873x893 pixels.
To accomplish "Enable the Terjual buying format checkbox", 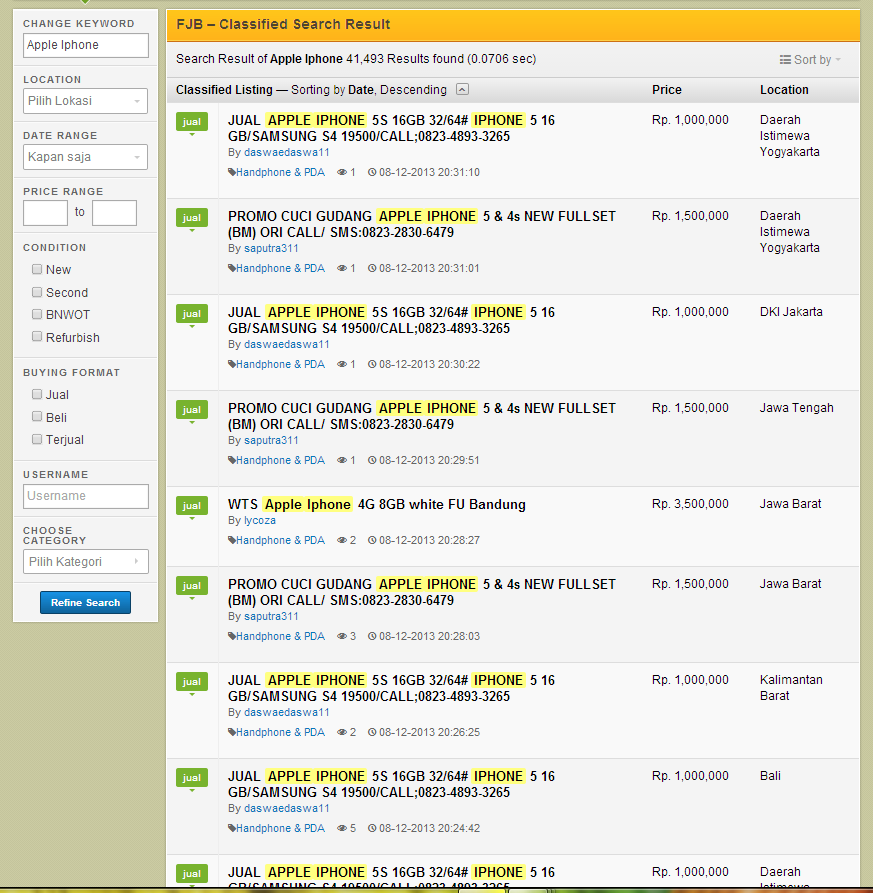I will click(37, 440).
